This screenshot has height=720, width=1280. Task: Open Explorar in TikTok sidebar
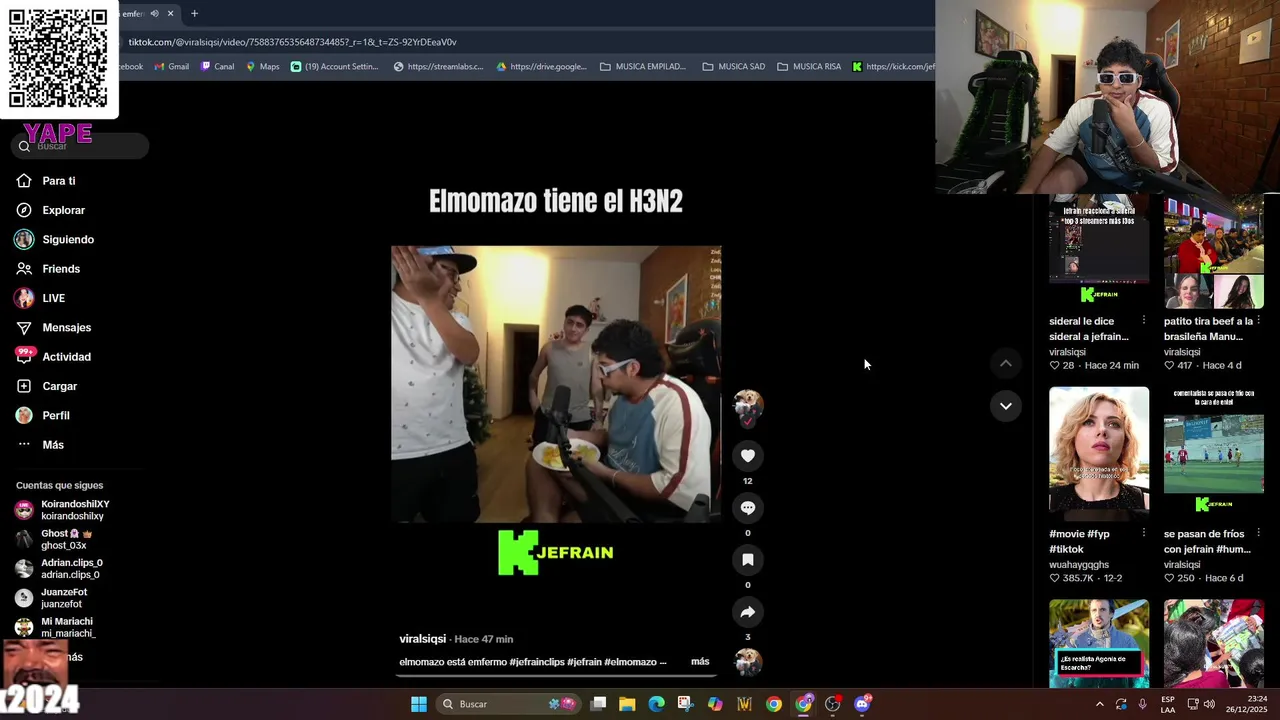(x=63, y=210)
